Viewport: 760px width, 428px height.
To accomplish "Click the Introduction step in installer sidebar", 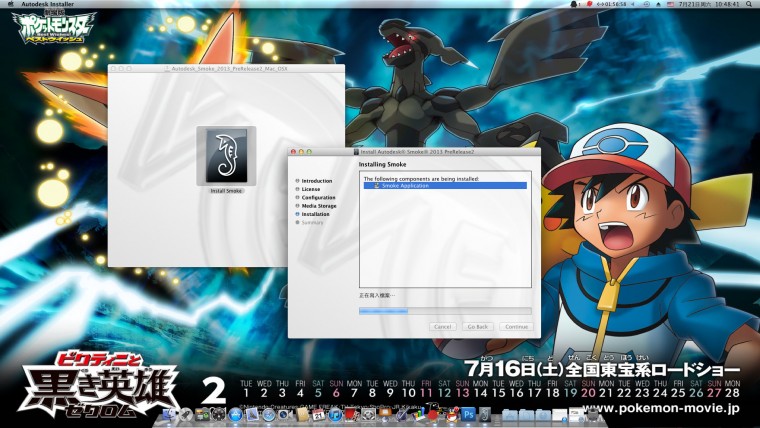I will [x=317, y=181].
